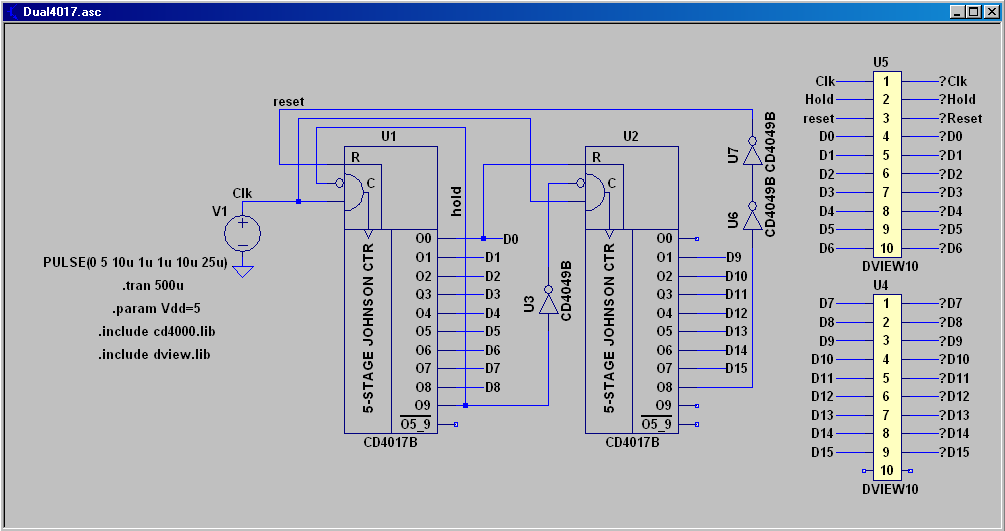The image size is (1005, 531).
Task: Click the Dual4017.asc window title
Action: click(62, 12)
